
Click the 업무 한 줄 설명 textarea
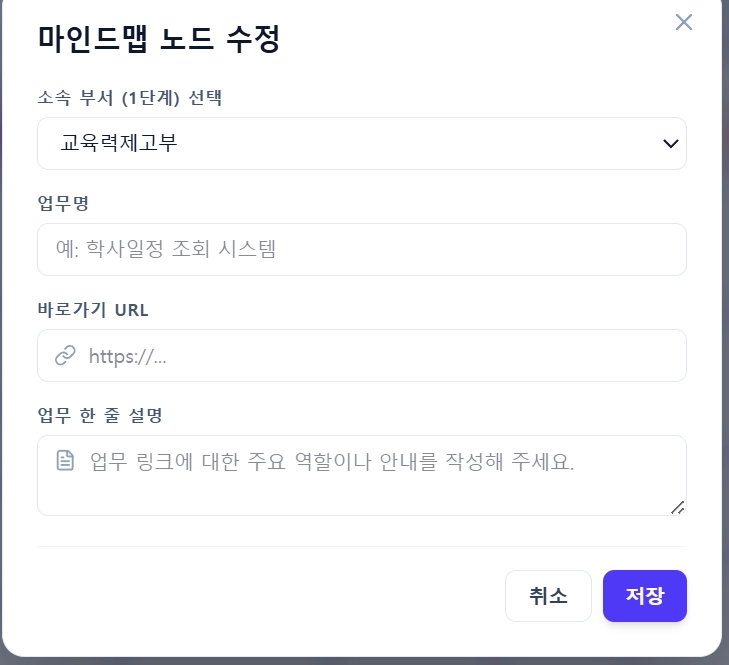(x=362, y=475)
